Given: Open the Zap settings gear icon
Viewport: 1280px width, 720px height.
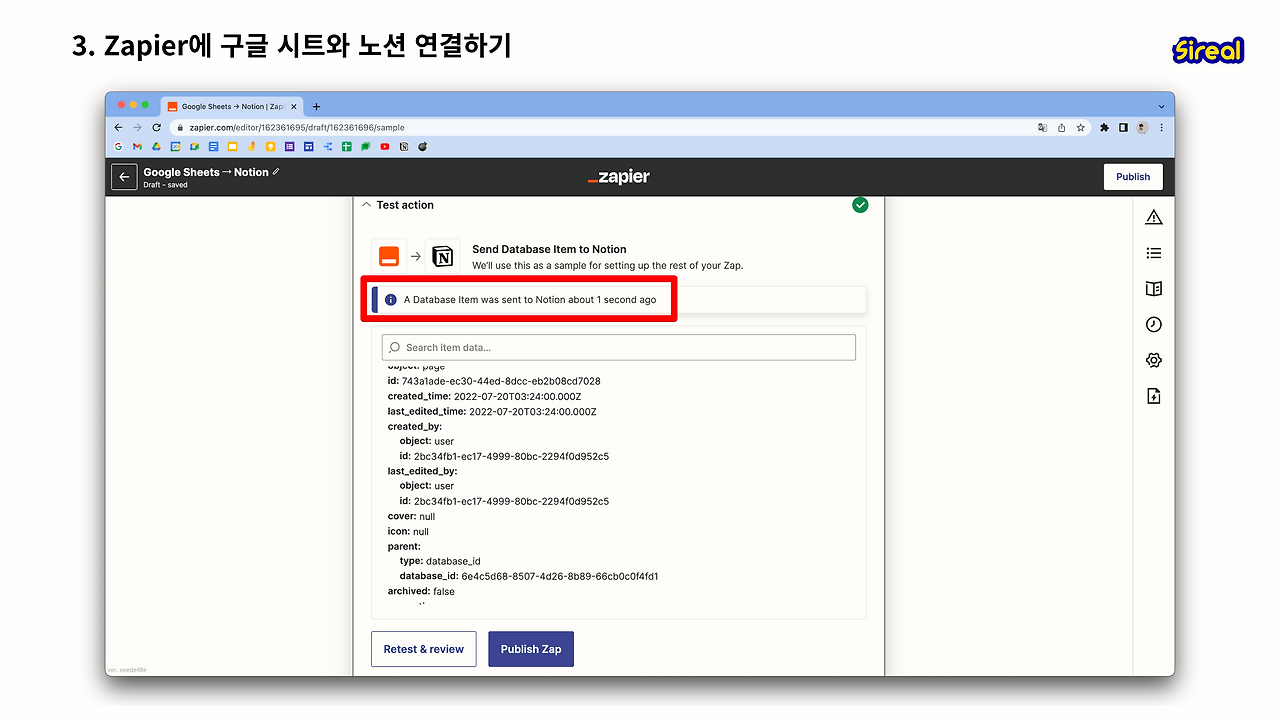Looking at the screenshot, I should [1154, 360].
